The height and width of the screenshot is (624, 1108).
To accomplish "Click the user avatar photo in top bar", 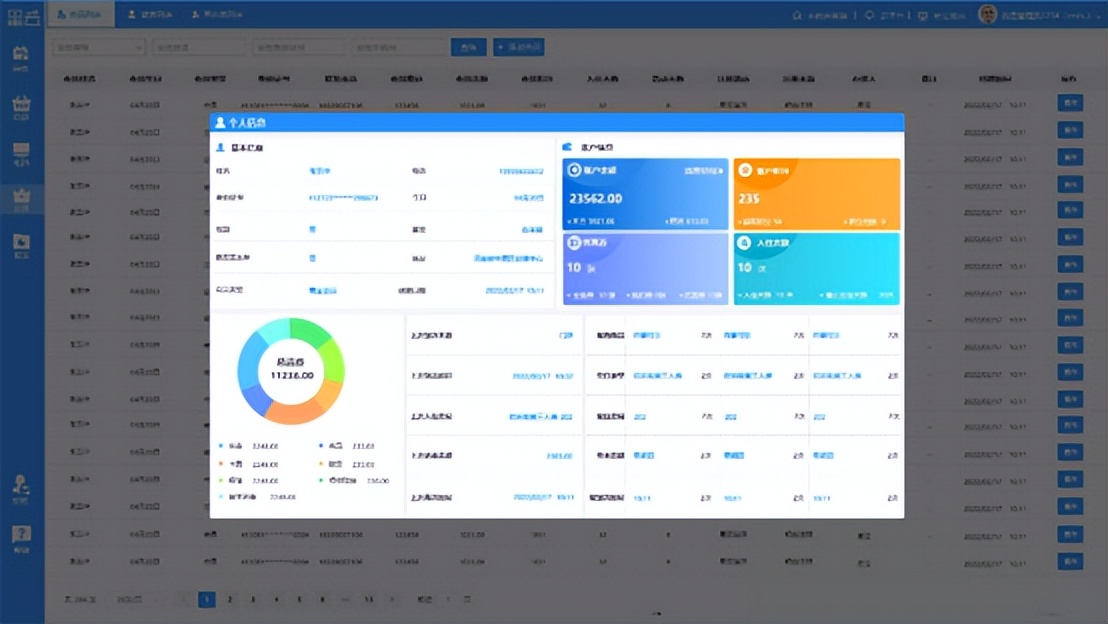I will [x=987, y=15].
